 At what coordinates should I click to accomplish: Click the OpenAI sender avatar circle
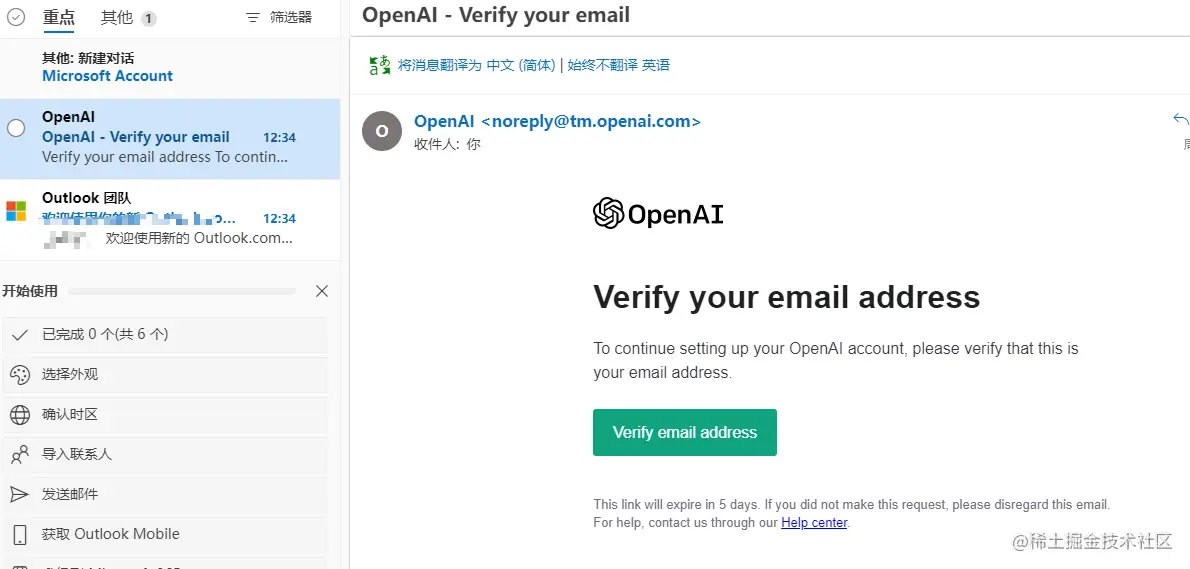coord(381,131)
